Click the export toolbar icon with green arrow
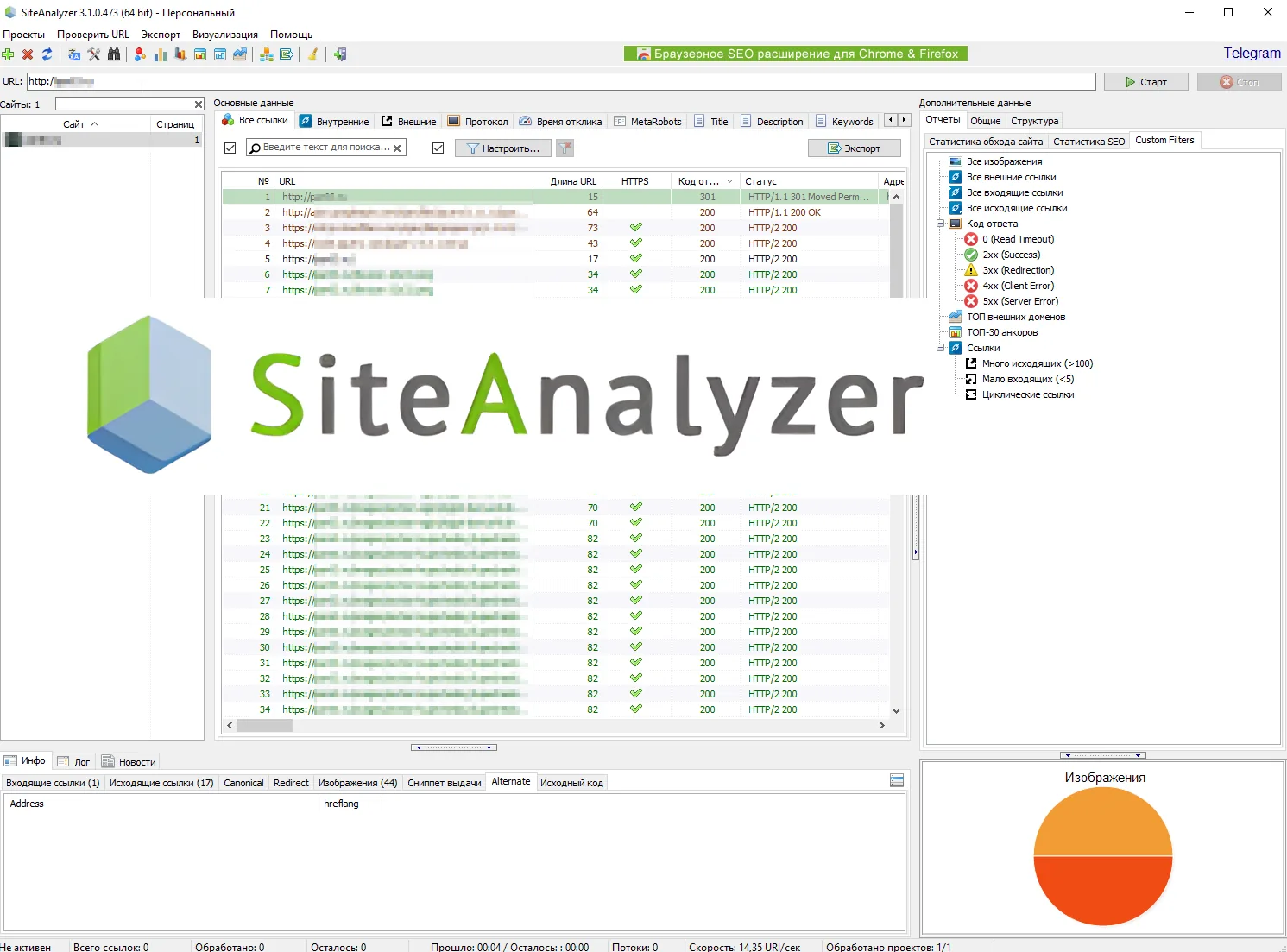 click(x=287, y=54)
